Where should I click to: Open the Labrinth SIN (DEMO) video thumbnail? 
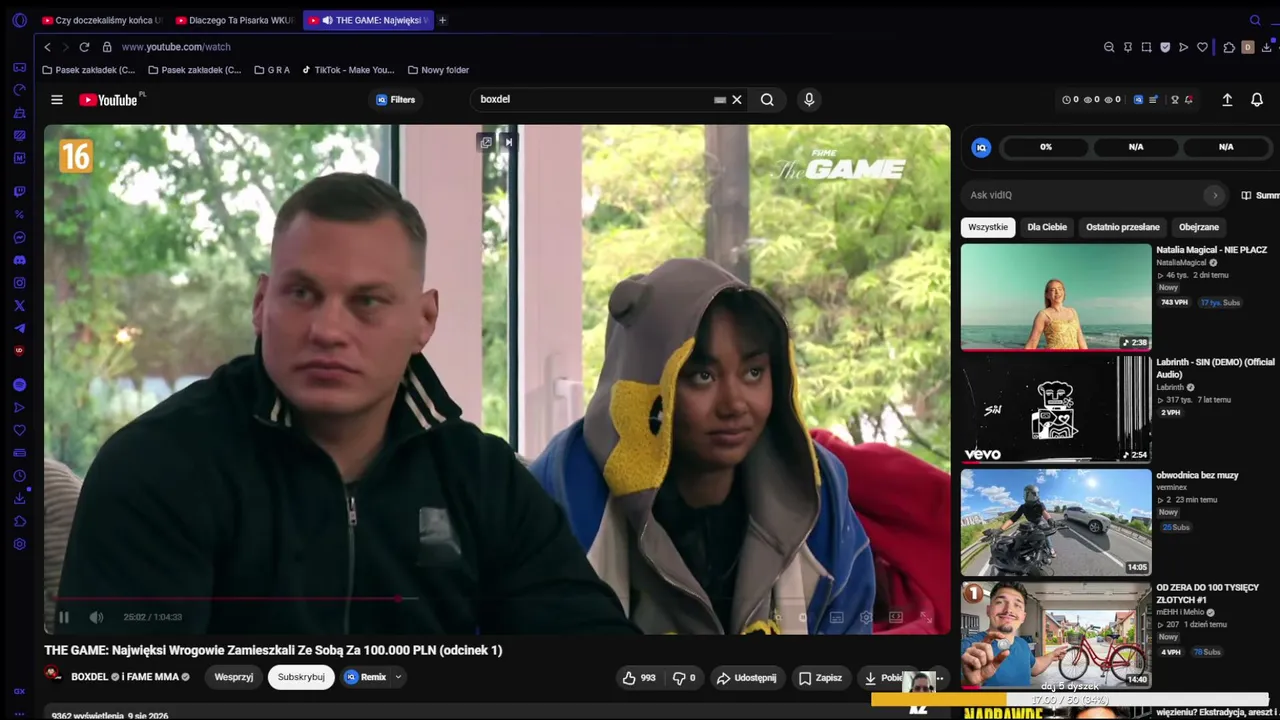point(1056,410)
